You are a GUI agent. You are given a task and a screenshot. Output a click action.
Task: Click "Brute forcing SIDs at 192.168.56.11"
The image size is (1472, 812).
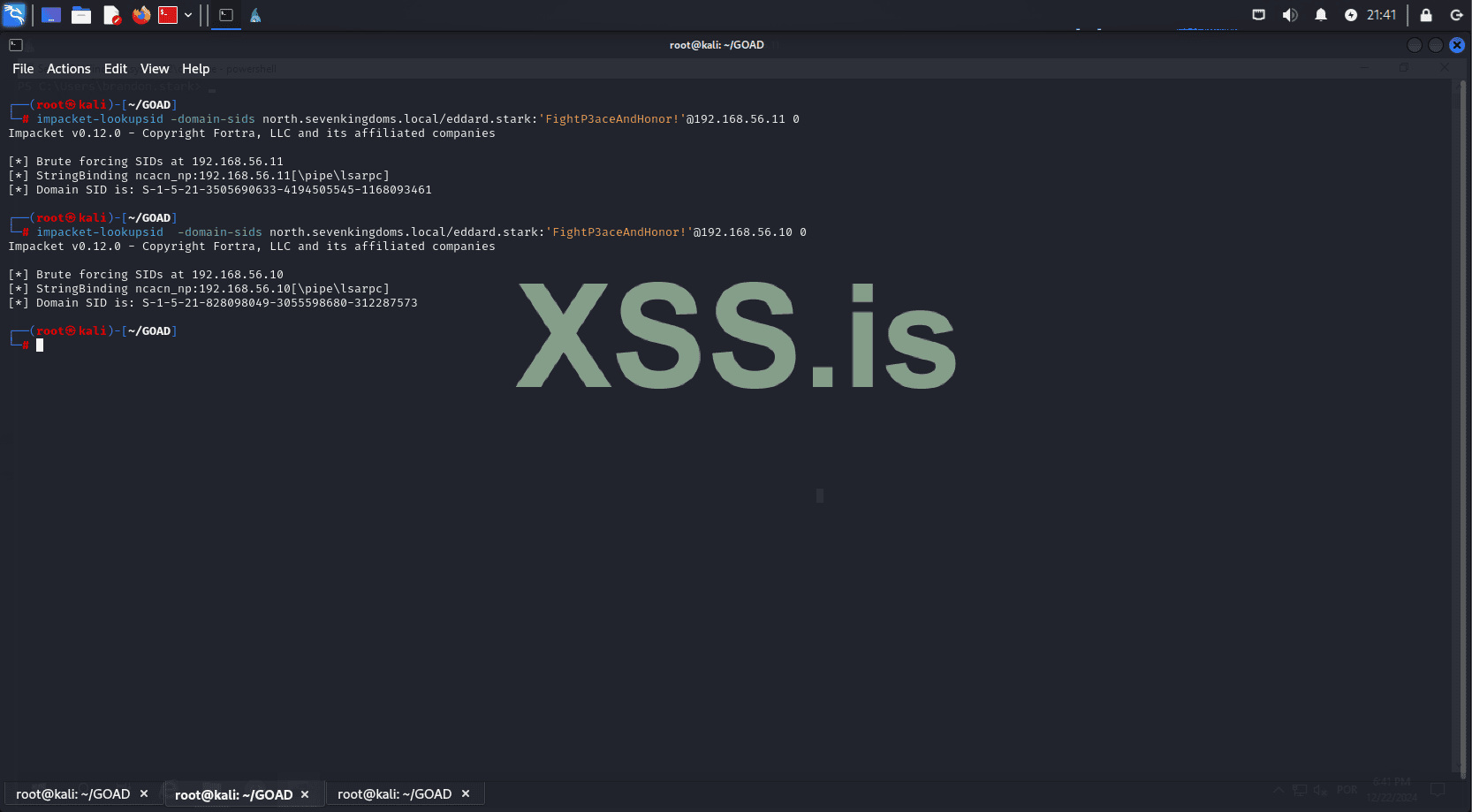[160, 162]
